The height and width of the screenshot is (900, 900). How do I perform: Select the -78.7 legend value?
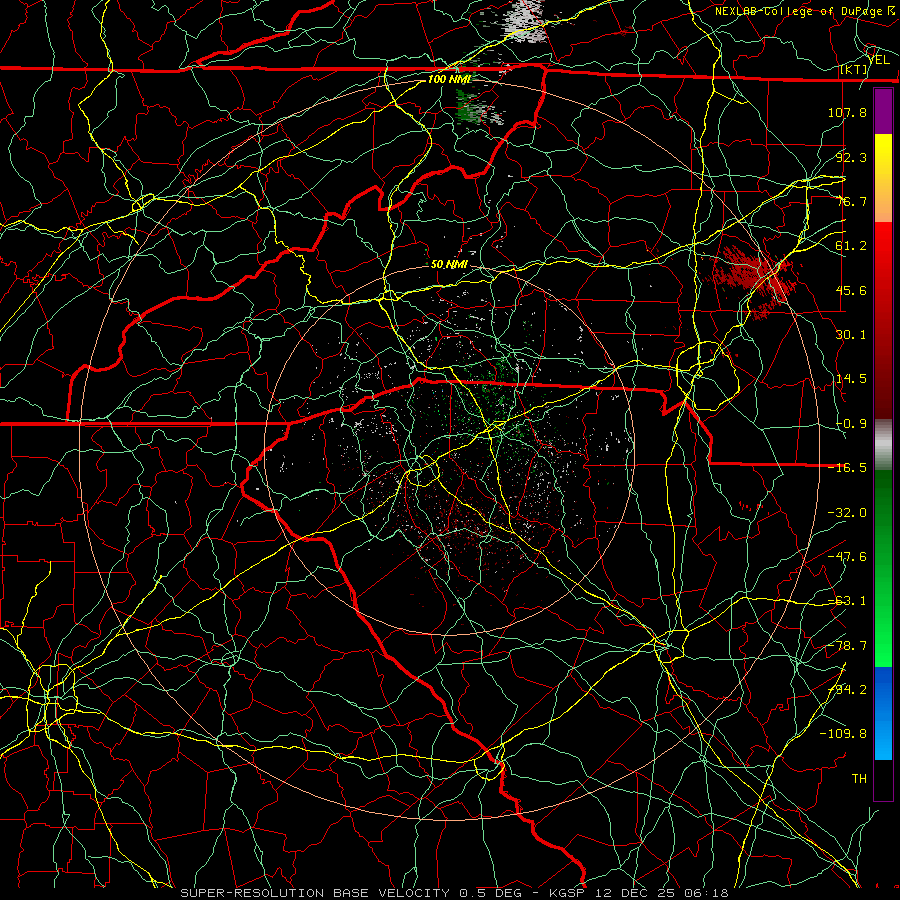847,646
